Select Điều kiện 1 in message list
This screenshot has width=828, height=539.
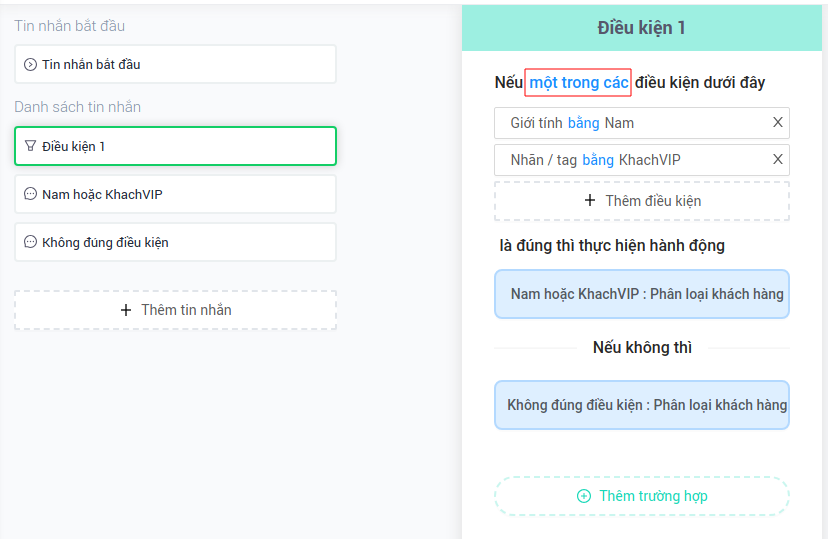coord(175,146)
